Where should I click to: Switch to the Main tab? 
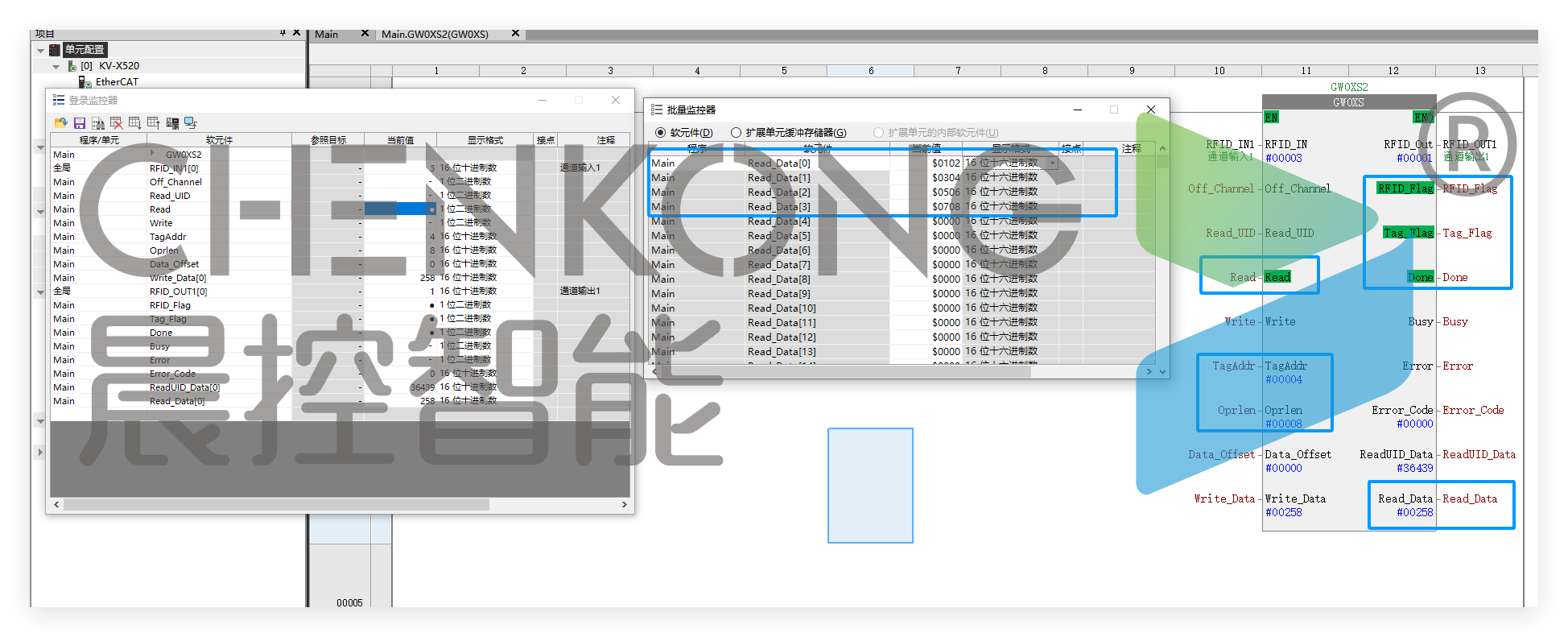click(x=326, y=34)
